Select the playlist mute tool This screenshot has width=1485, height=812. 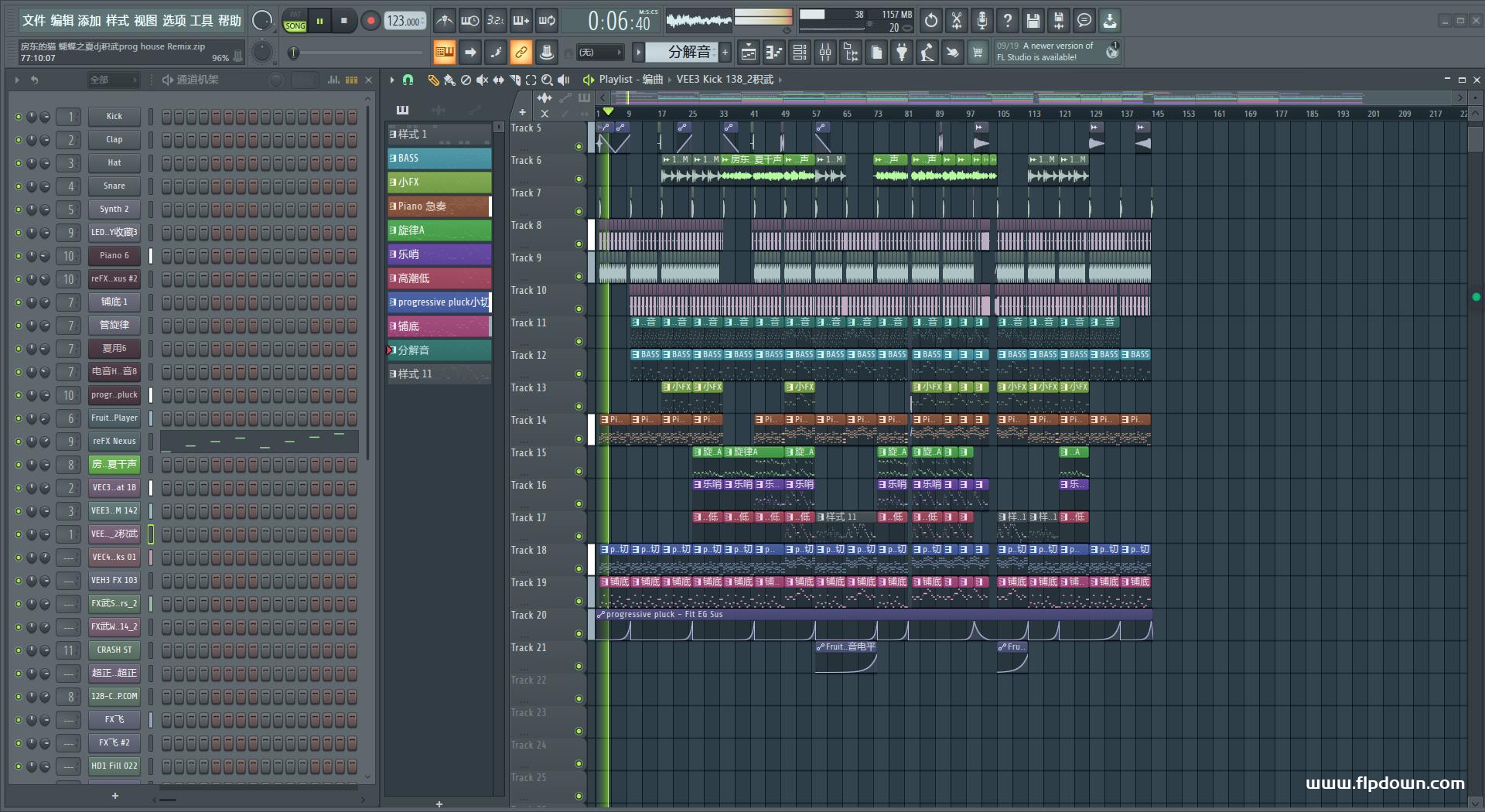(x=482, y=80)
